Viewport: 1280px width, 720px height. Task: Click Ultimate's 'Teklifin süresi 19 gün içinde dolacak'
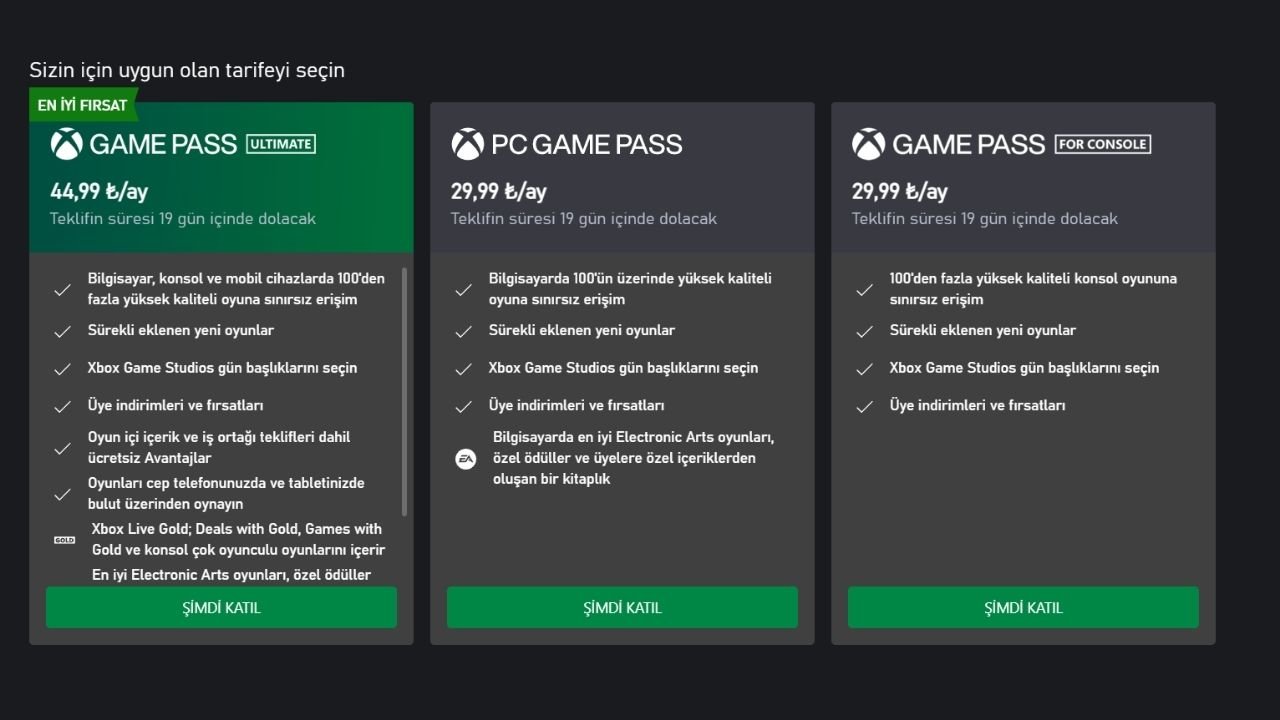click(183, 218)
